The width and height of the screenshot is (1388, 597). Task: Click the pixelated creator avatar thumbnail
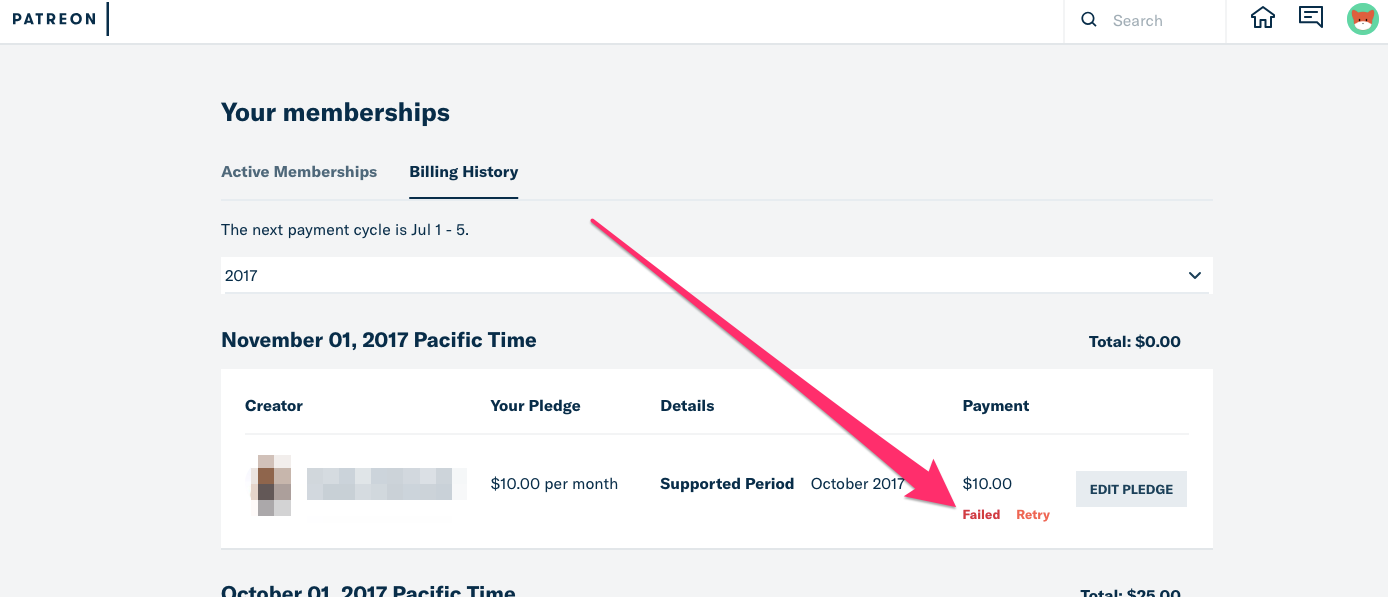coord(270,484)
